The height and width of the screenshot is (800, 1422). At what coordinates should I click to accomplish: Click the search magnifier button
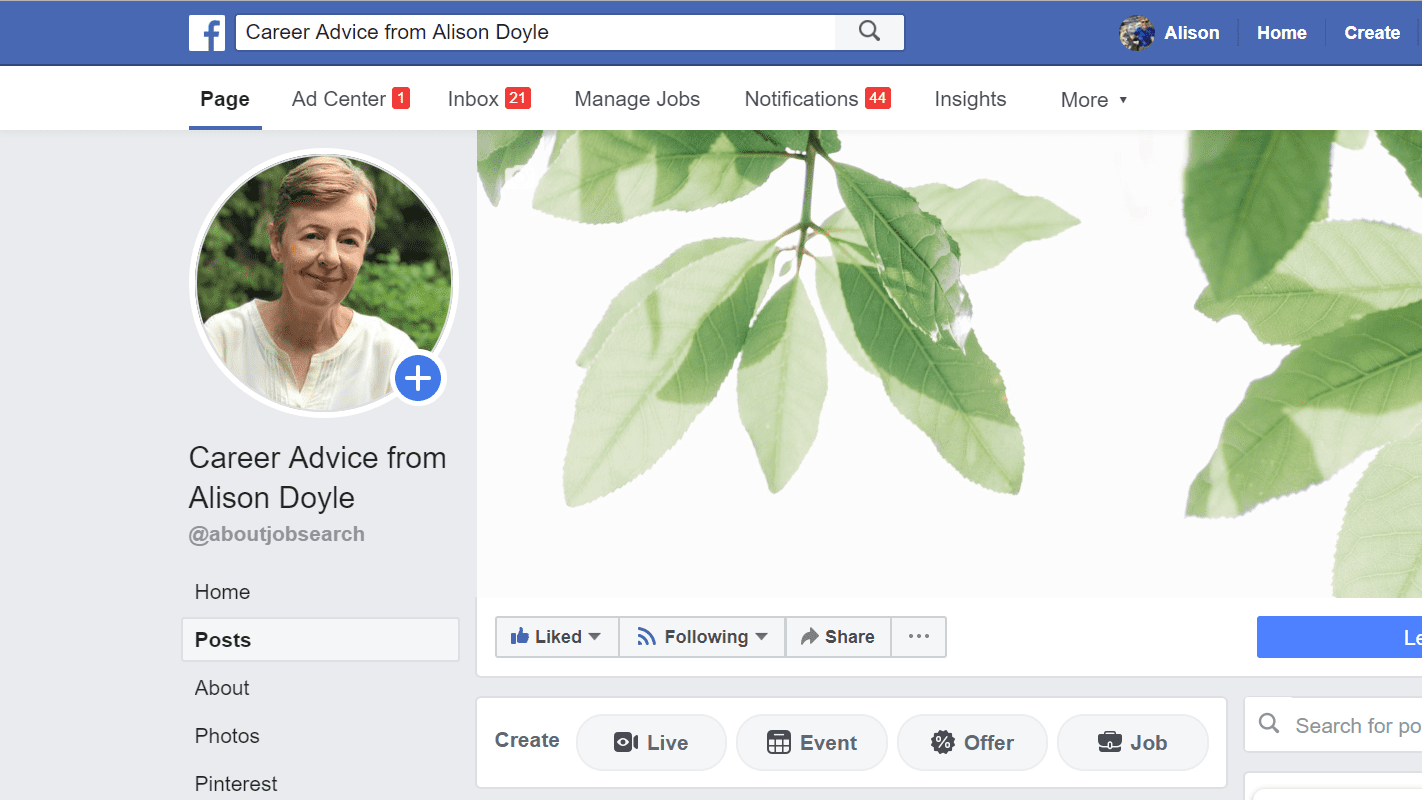(x=869, y=32)
